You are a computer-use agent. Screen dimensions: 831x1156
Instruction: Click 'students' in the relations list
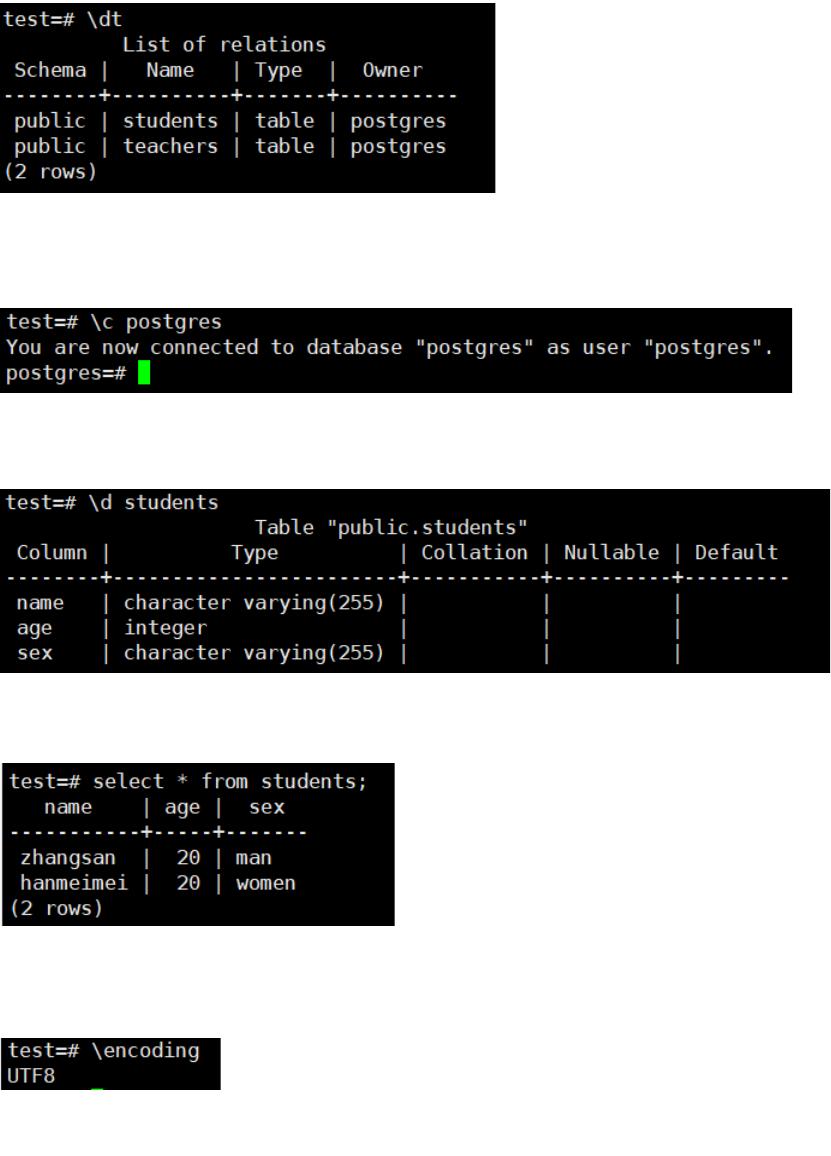pos(170,120)
